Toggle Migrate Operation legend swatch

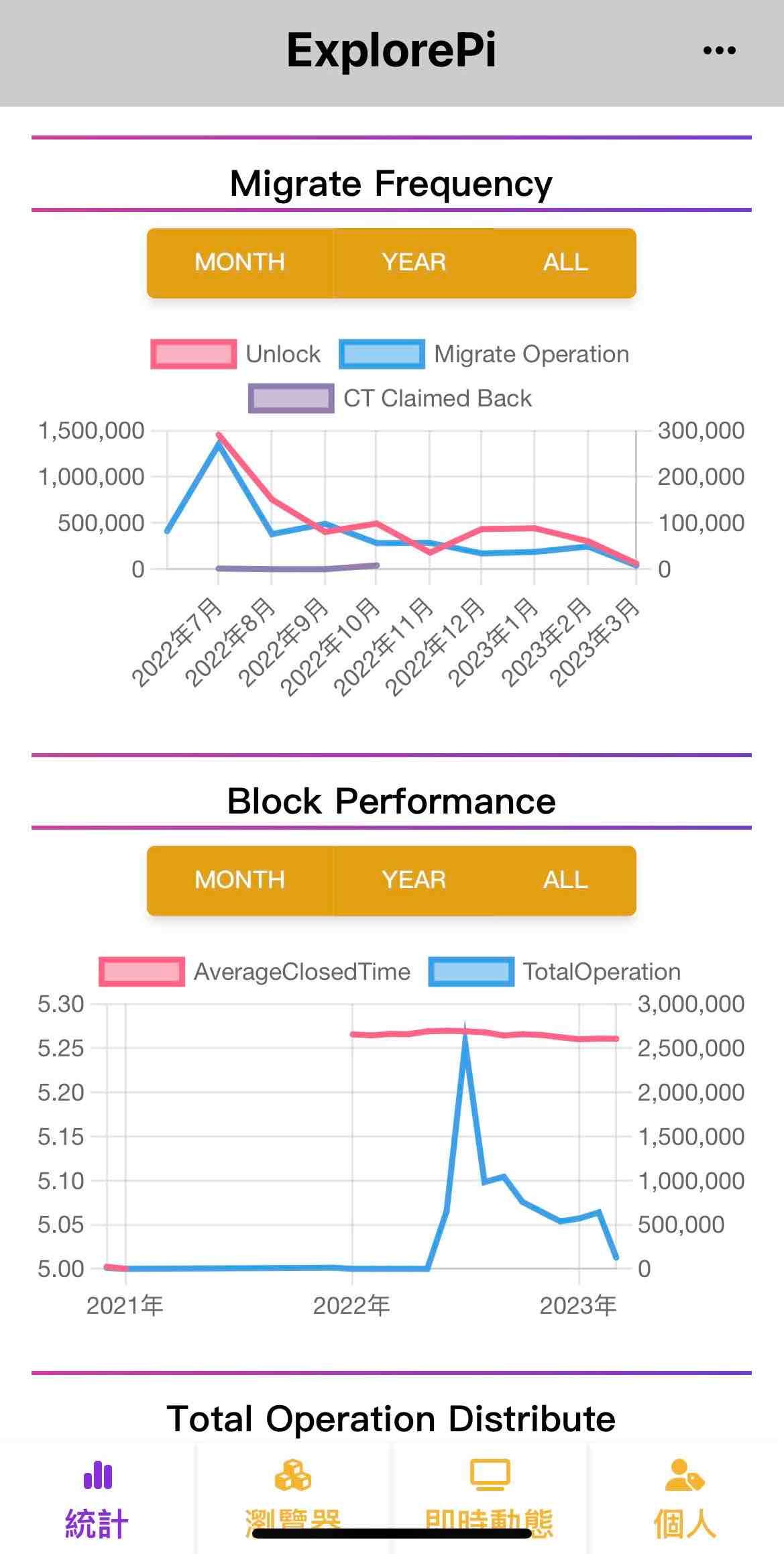click(x=382, y=354)
